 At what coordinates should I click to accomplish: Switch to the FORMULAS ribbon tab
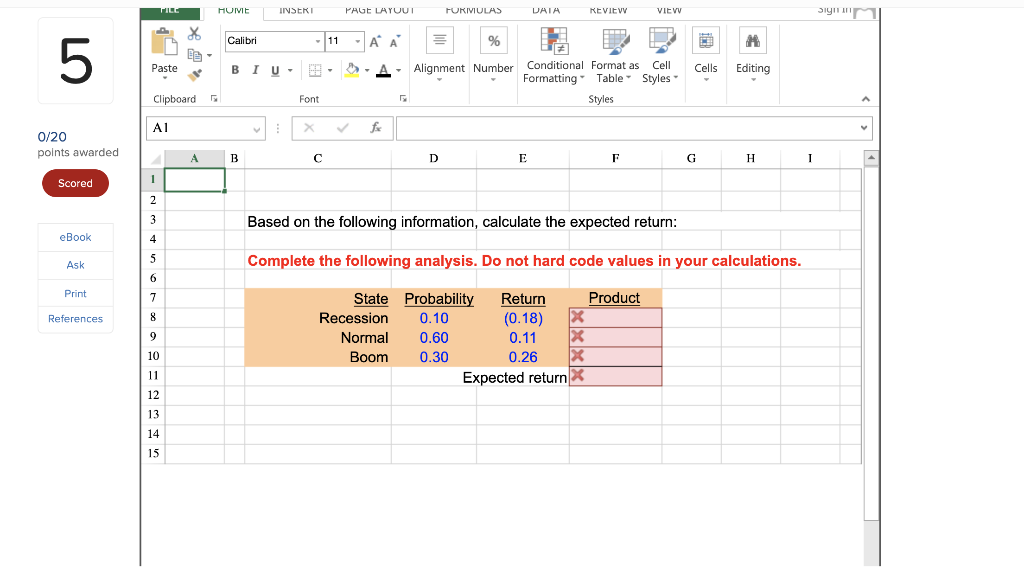[474, 10]
